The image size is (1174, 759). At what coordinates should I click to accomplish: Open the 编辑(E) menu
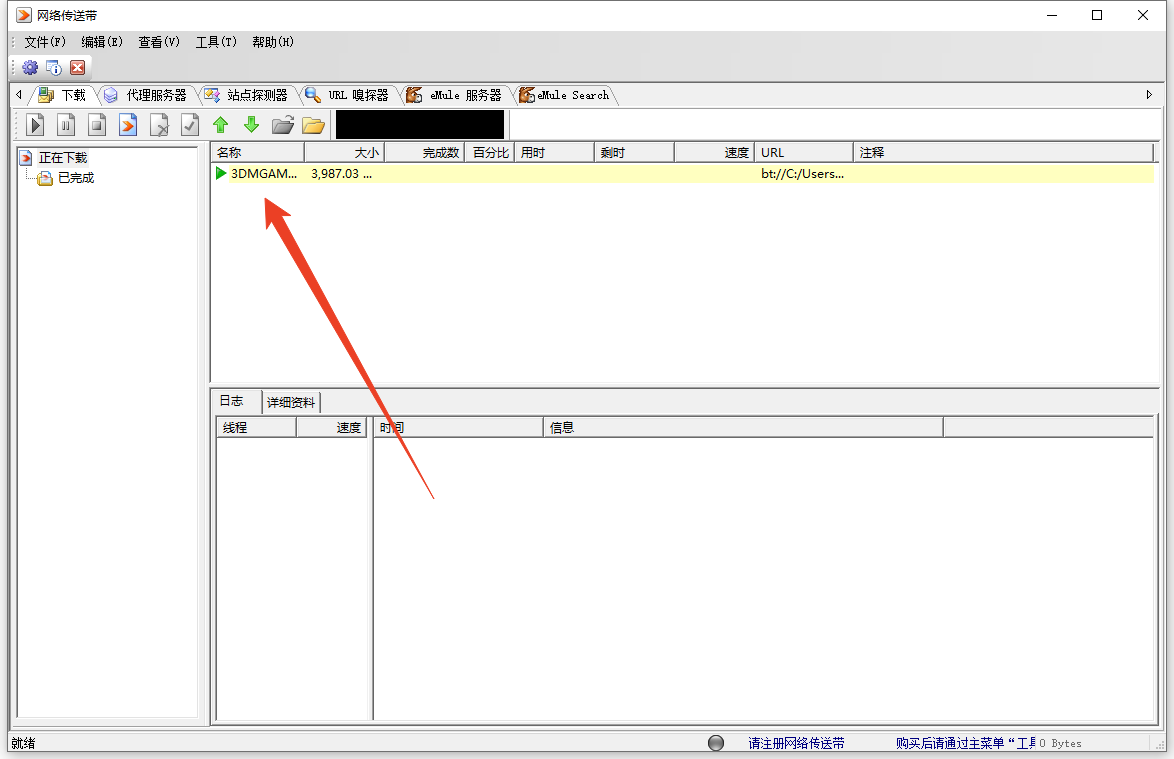click(x=102, y=42)
